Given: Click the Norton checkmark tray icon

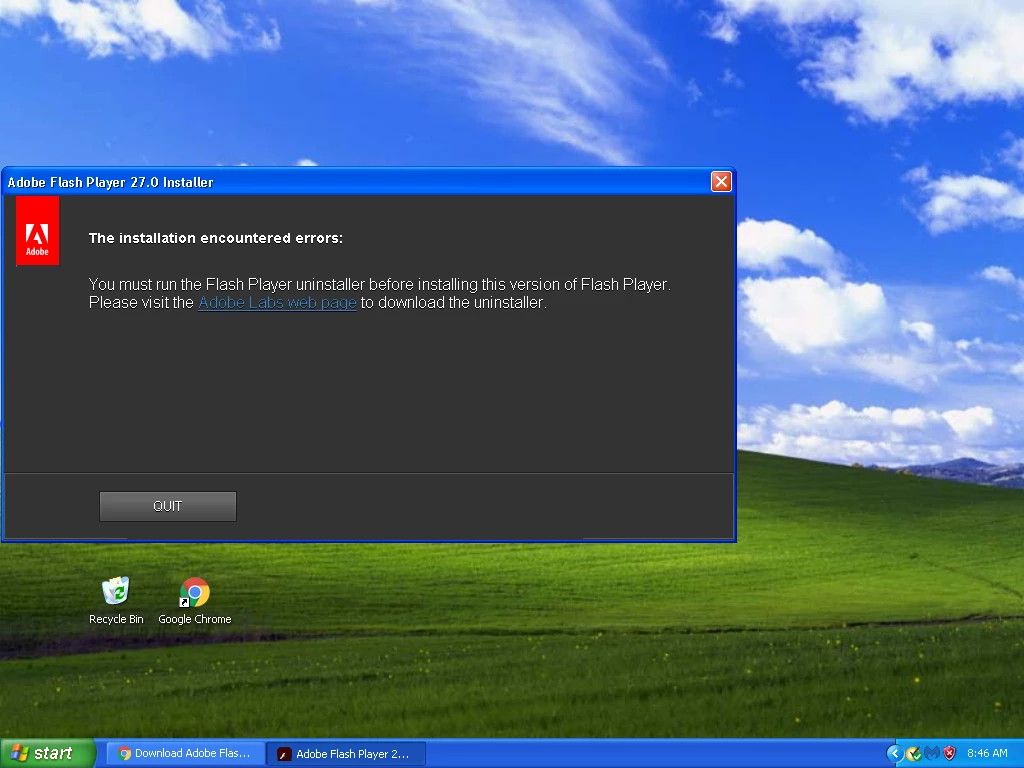Looking at the screenshot, I should coord(914,754).
